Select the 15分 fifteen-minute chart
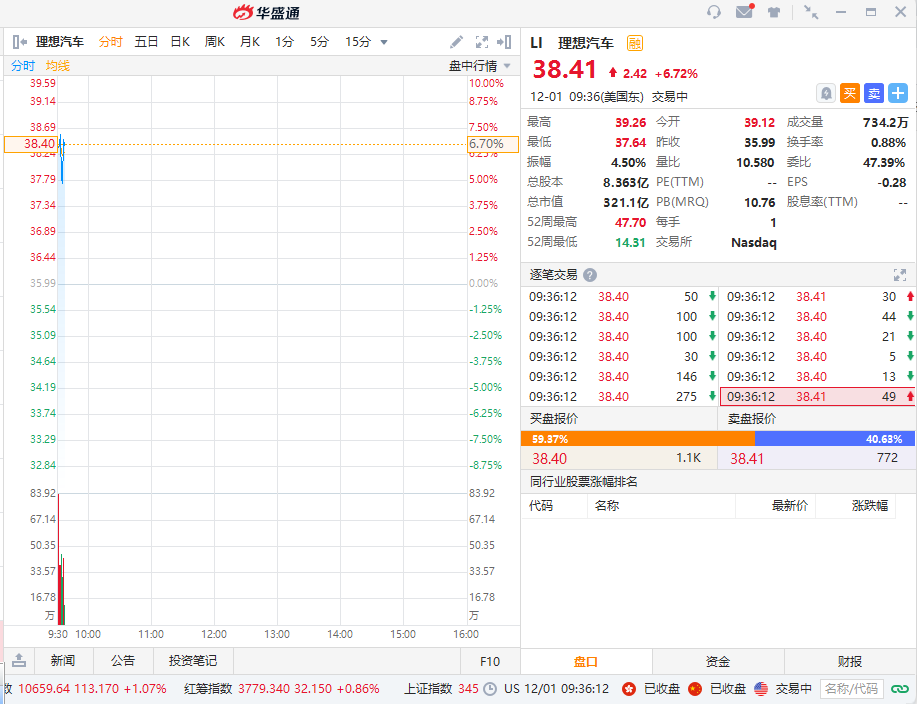Viewport: 917px width, 704px height. (358, 42)
